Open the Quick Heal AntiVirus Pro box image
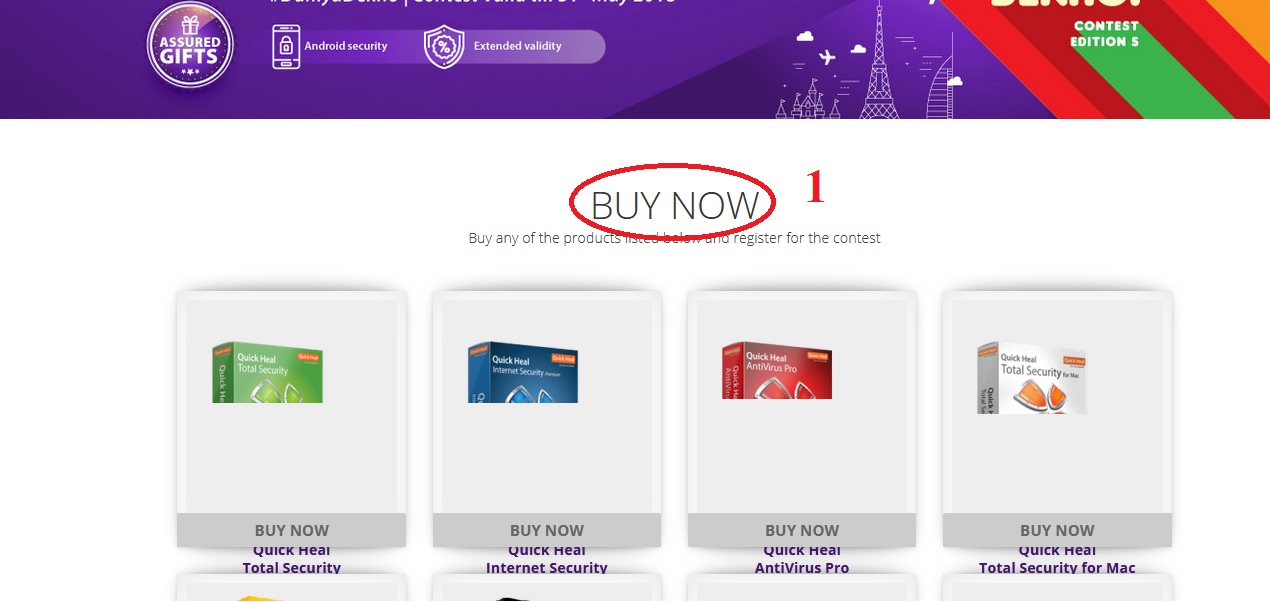This screenshot has height=602, width=1270. (x=777, y=369)
